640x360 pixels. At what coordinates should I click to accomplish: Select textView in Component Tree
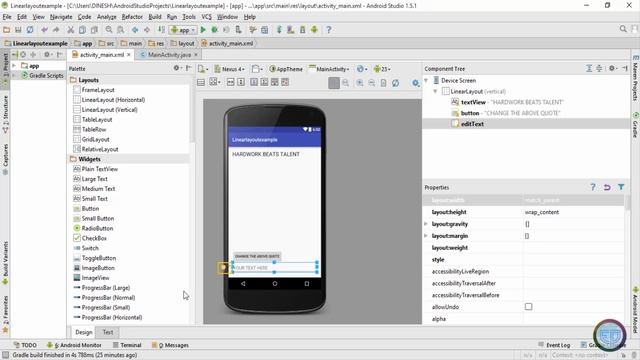pos(473,102)
